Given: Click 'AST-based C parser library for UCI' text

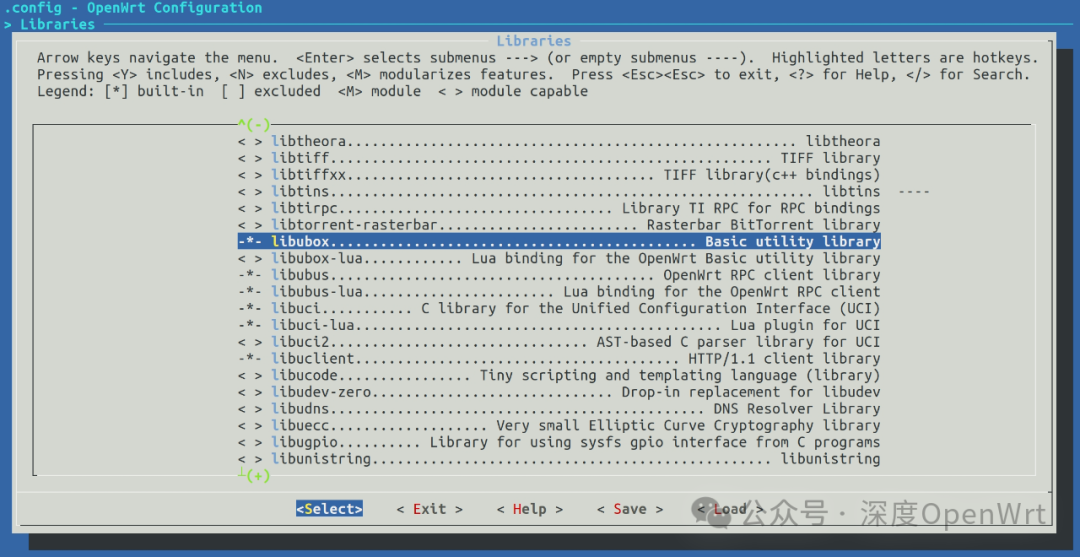Looking at the screenshot, I should (738, 342).
